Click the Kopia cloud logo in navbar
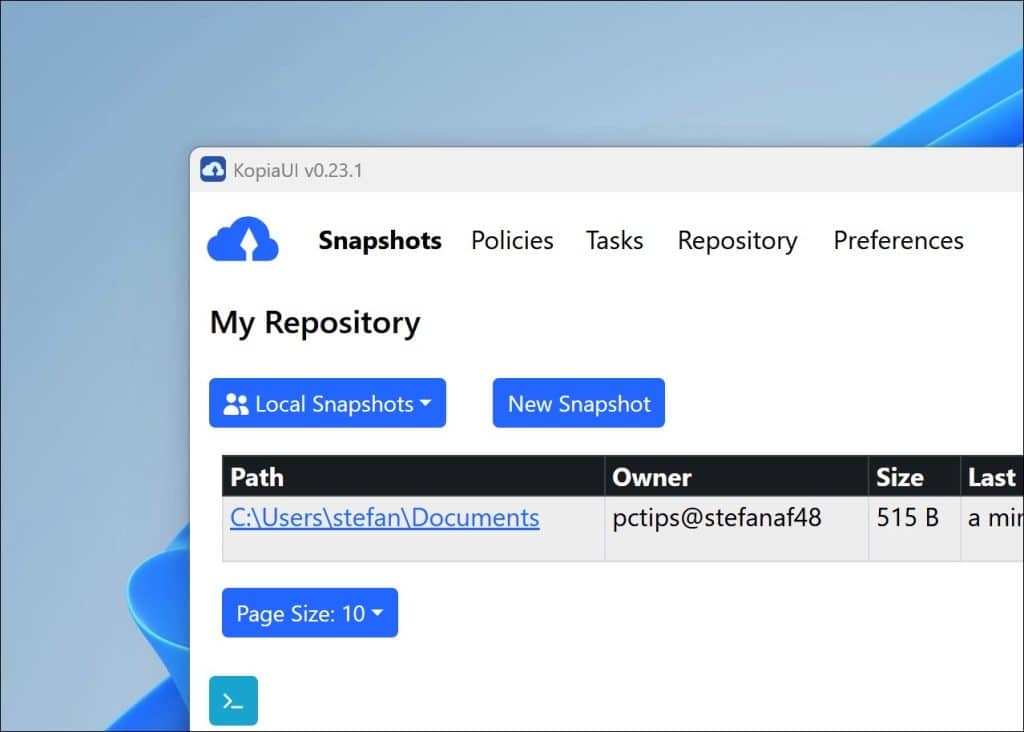The width and height of the screenshot is (1024, 732). pyautogui.click(x=243, y=239)
